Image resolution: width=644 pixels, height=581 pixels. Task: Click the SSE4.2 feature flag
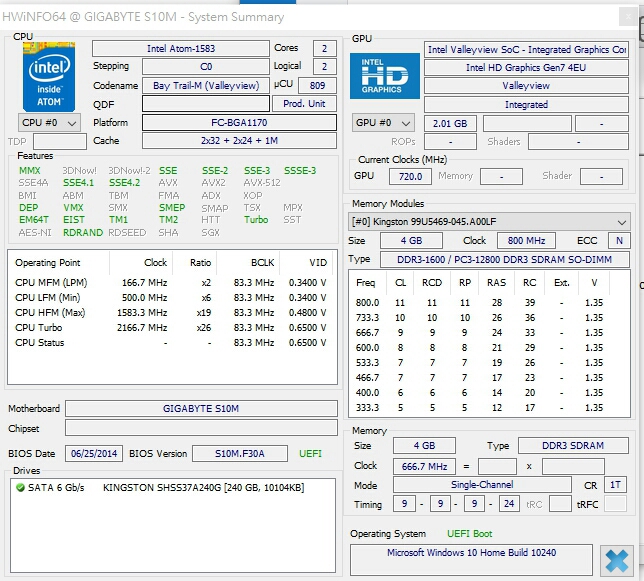click(x=124, y=183)
